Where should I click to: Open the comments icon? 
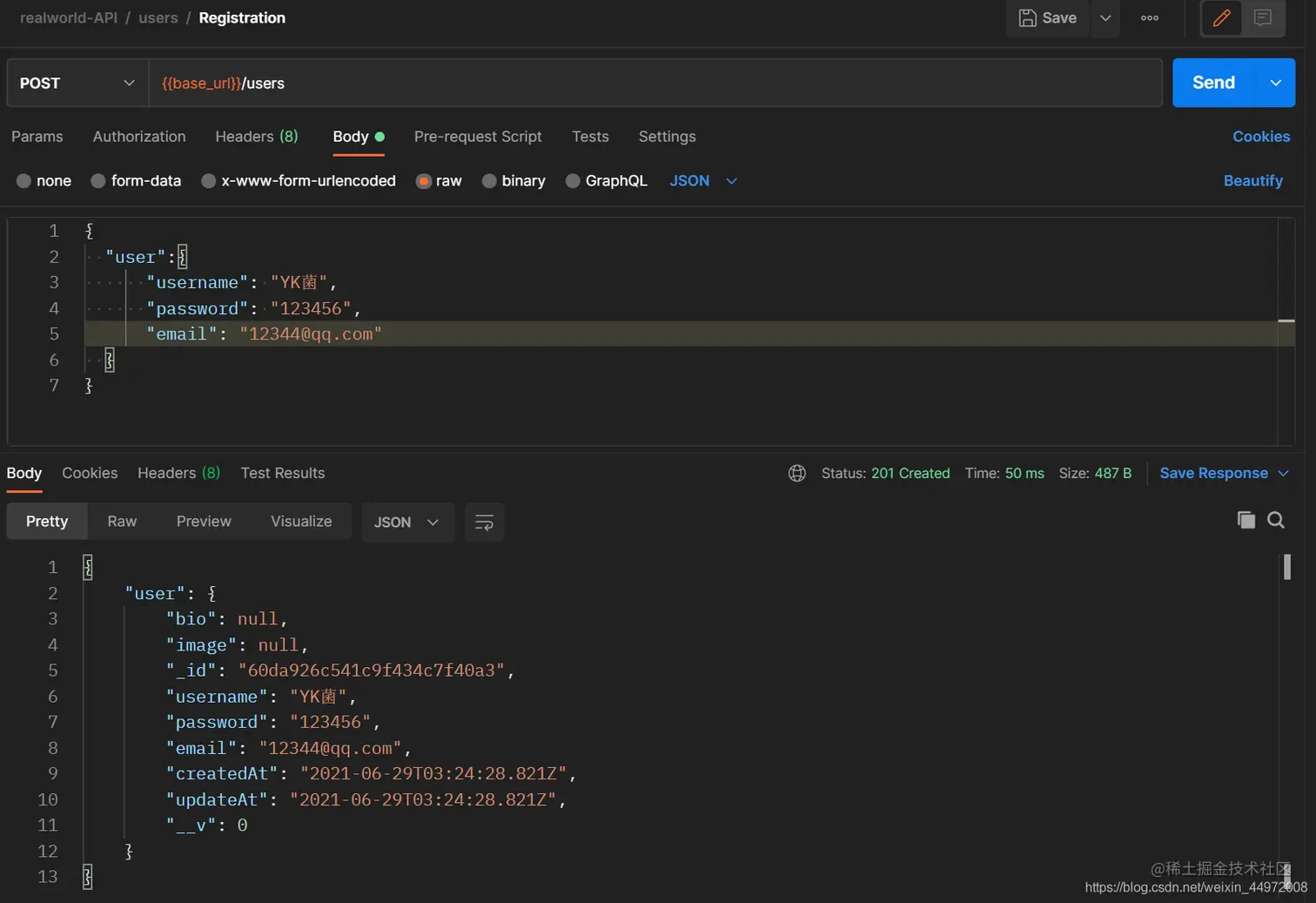(1263, 18)
